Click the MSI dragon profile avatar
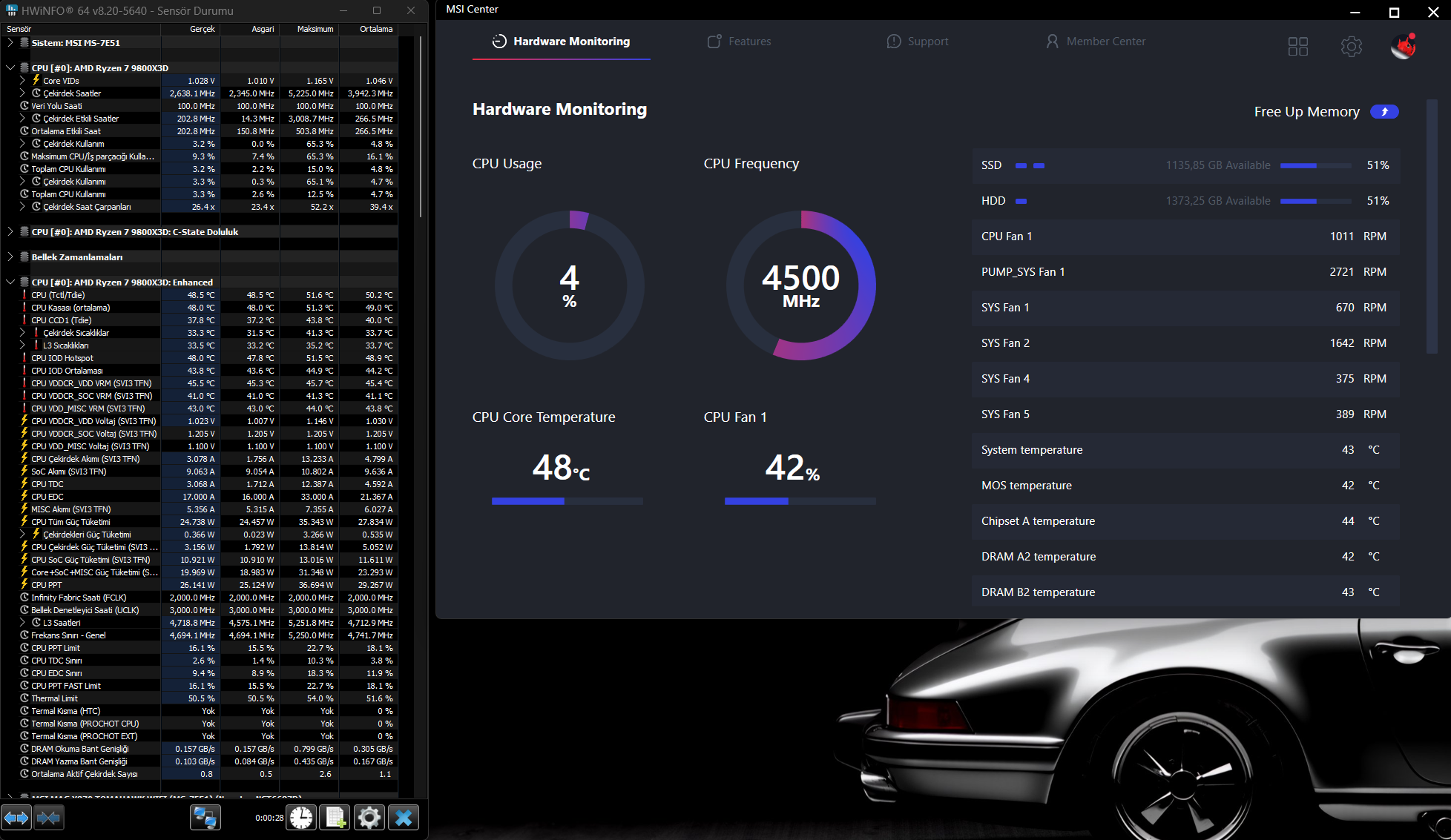This screenshot has width=1451, height=840. [1404, 46]
